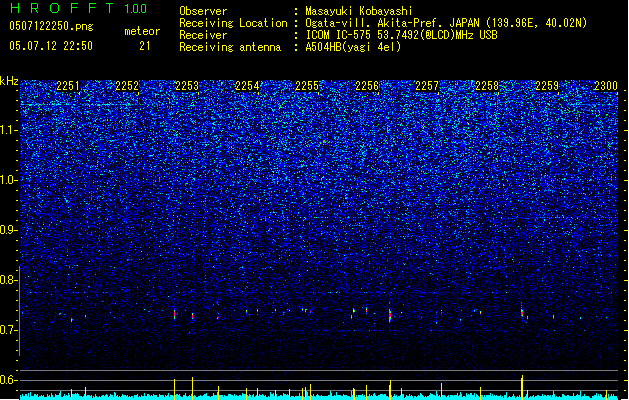Click the 2258 time marker
This screenshot has width=629, height=400.
click(x=487, y=86)
